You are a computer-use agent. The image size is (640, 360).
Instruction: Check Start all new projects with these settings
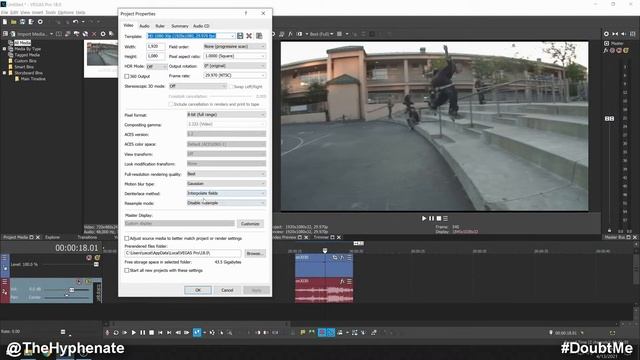coord(127,271)
